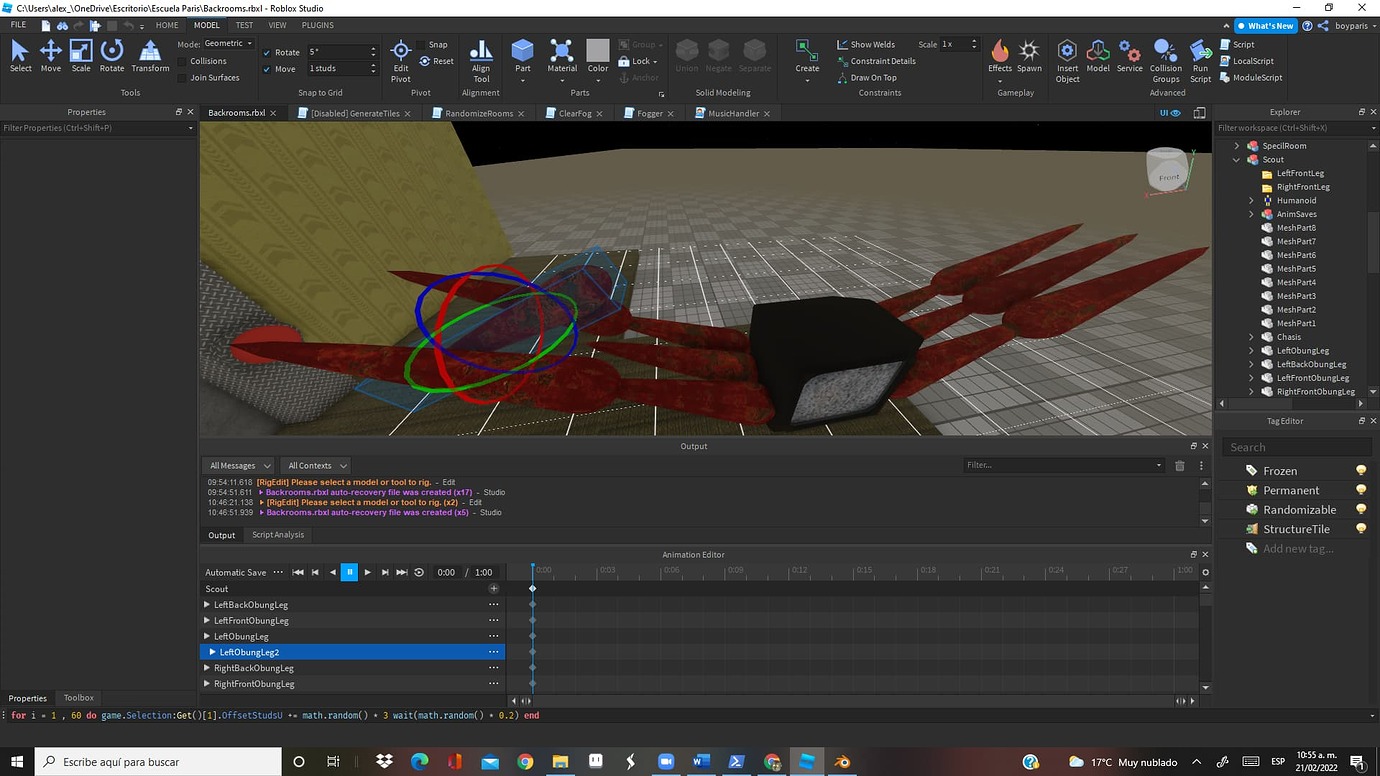The image size is (1380, 776).
Task: Expand the Humanoid item in Explorer
Action: pyautogui.click(x=1251, y=200)
